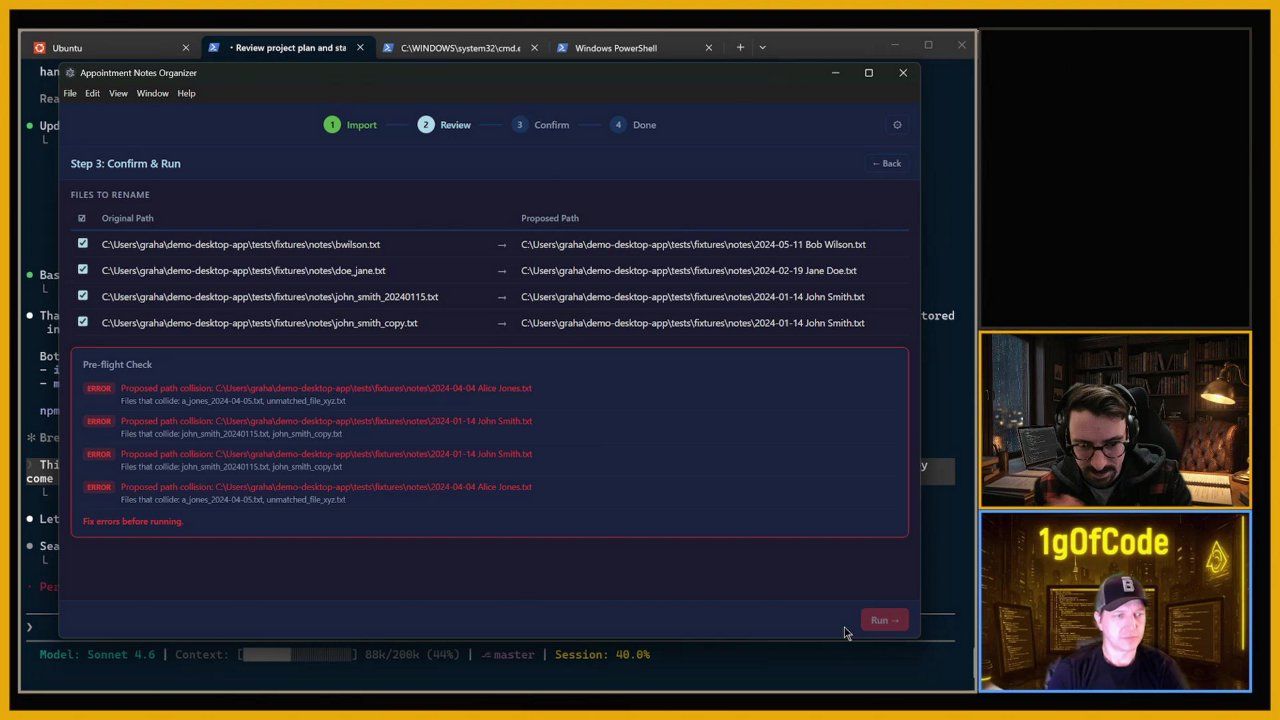1280x720 pixels.
Task: Click the Ubuntu tab icon
Action: coord(39,48)
